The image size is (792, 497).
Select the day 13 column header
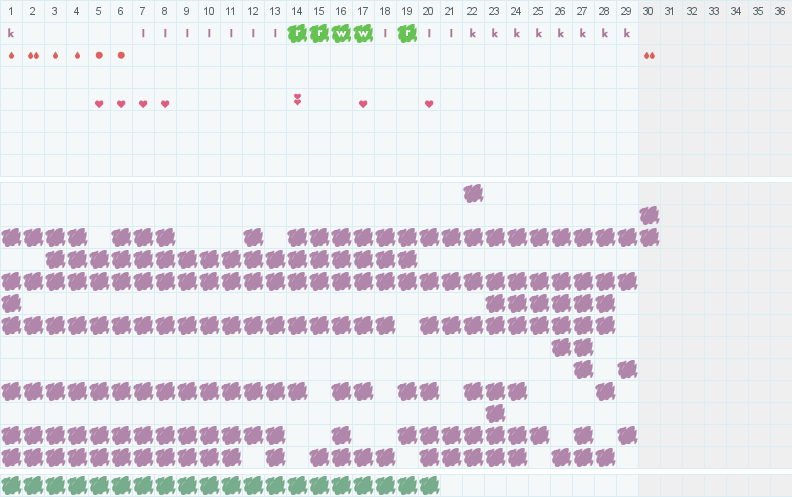tap(275, 11)
